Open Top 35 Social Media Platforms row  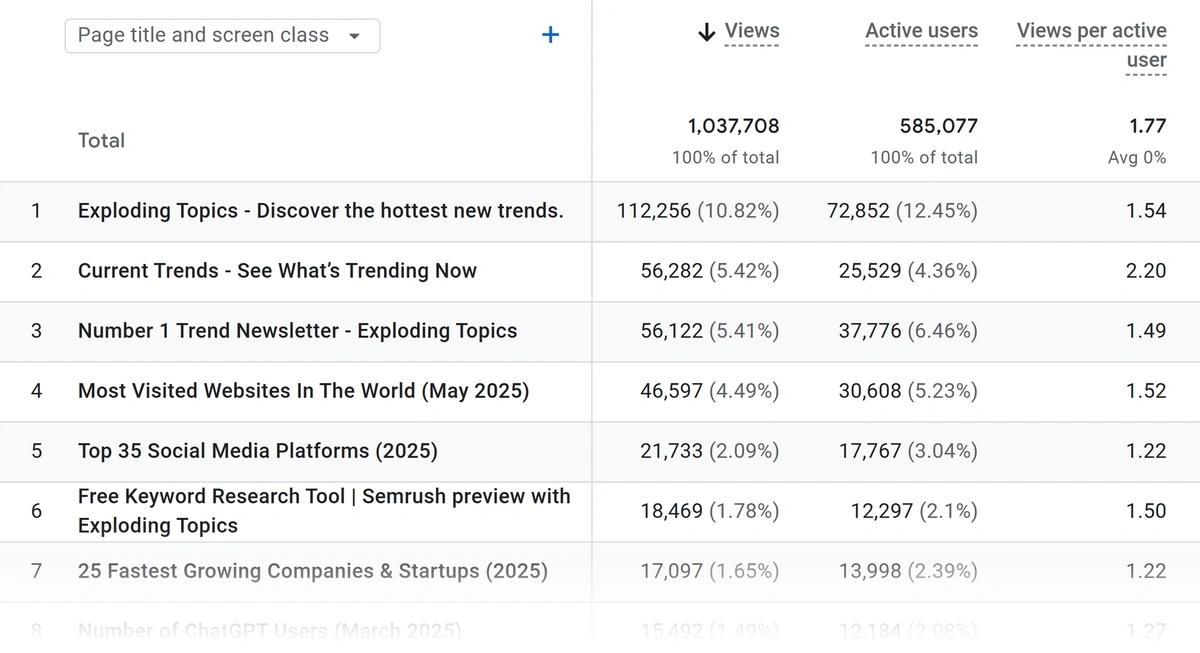click(x=257, y=451)
